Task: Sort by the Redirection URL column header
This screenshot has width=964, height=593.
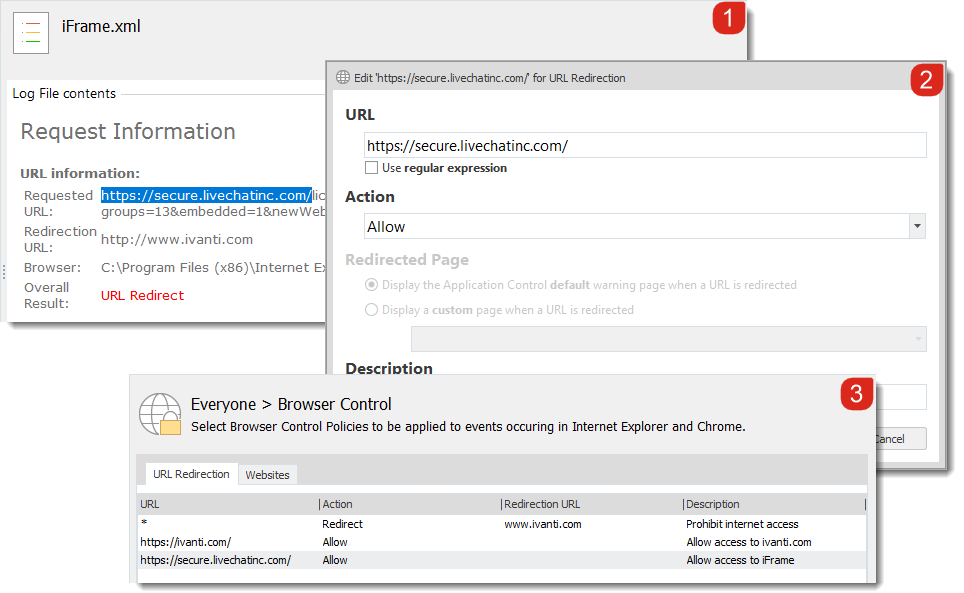Action: [x=590, y=504]
